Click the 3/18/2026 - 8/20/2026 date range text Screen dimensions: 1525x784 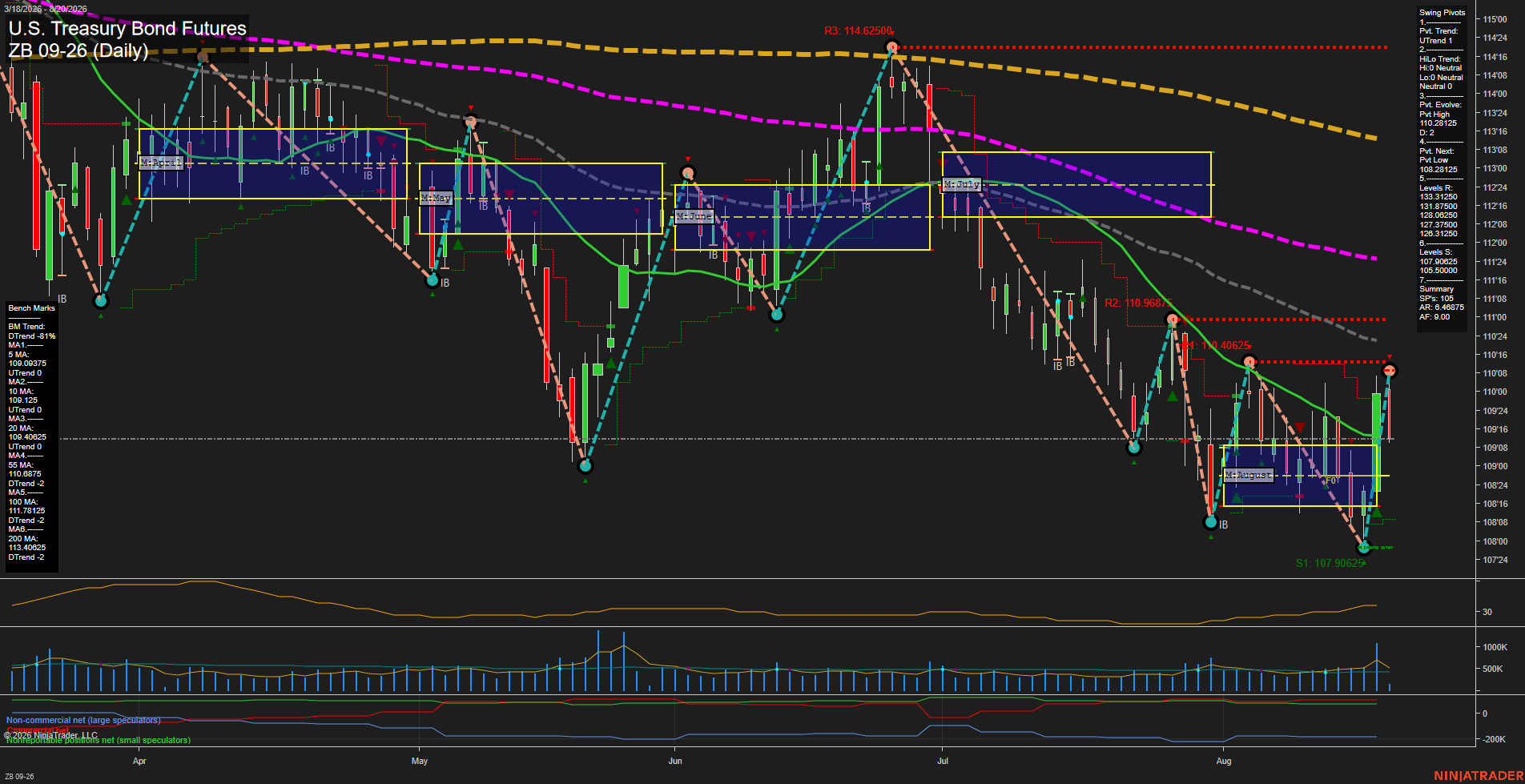[46, 9]
